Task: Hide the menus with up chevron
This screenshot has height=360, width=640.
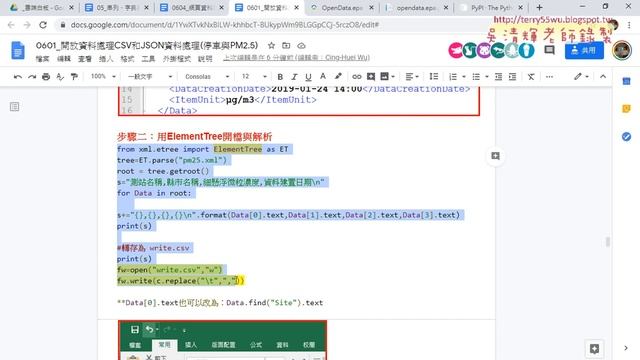Action: 603,77
